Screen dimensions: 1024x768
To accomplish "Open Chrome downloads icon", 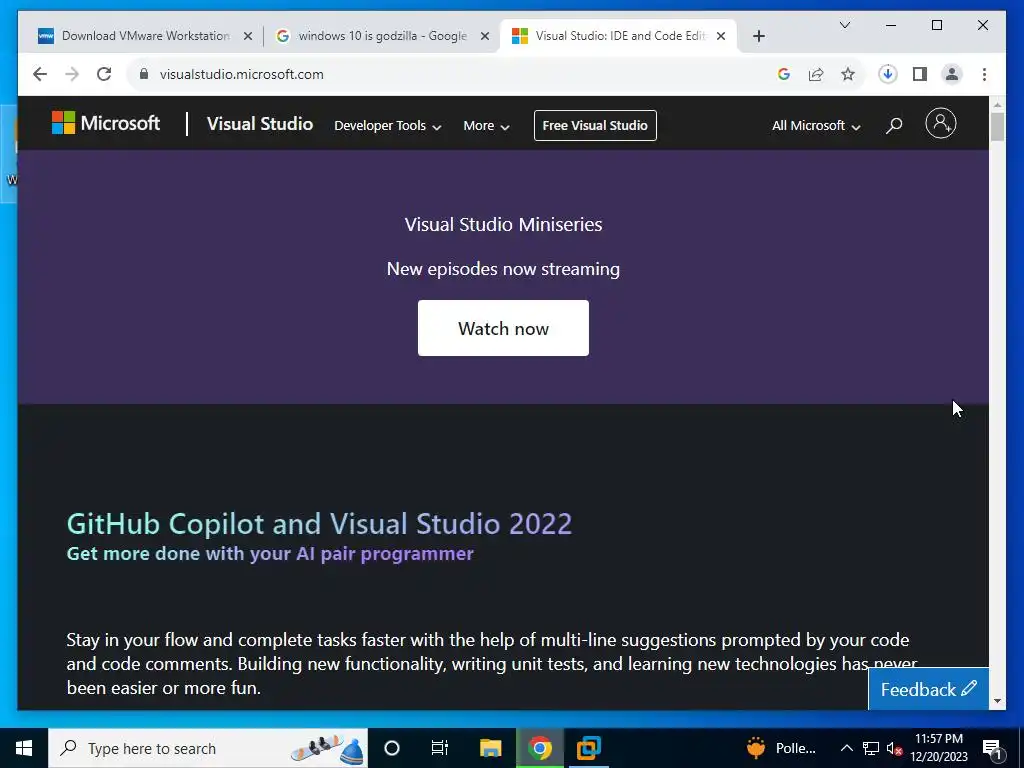I will tap(888, 74).
